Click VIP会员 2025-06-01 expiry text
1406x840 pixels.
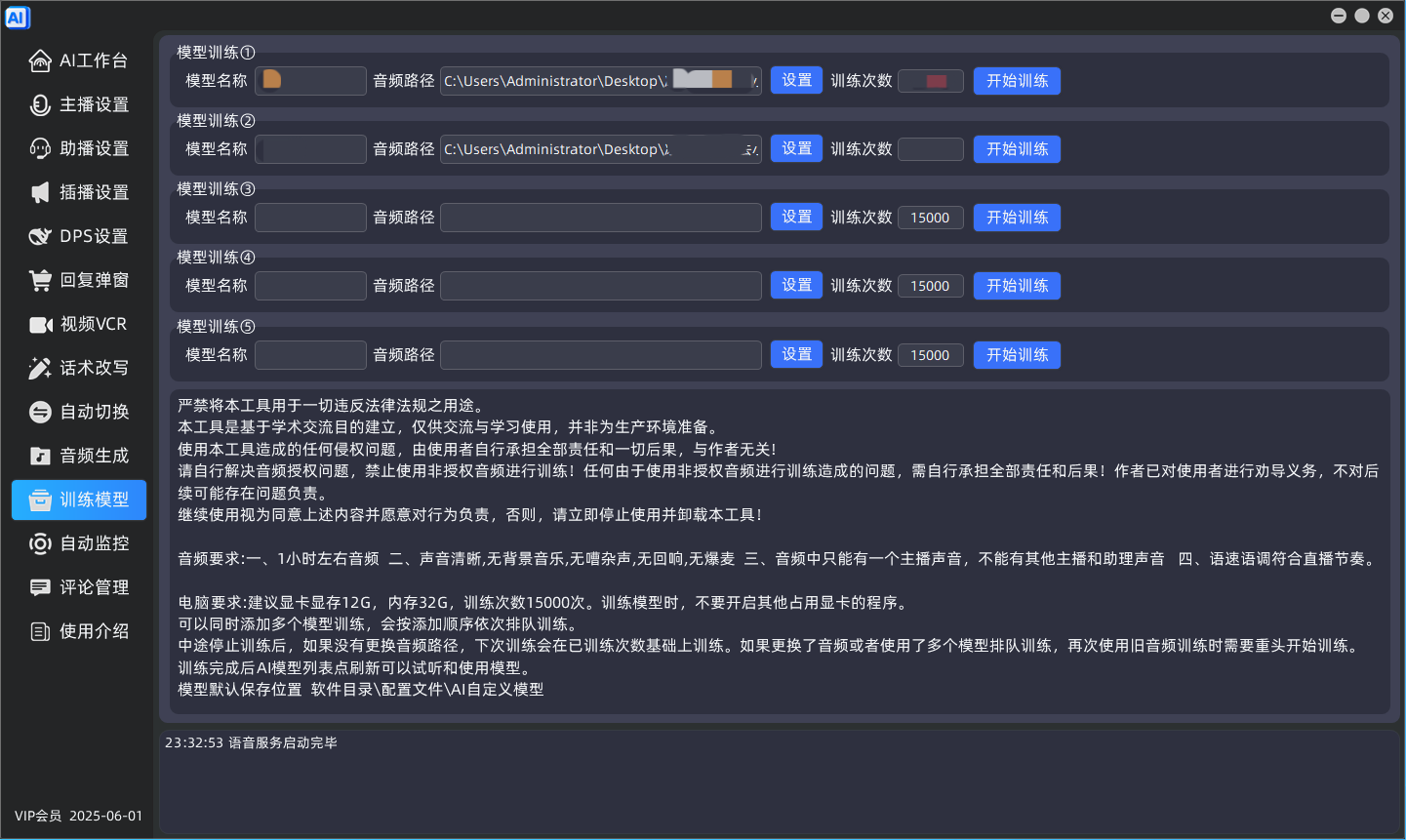click(x=78, y=816)
